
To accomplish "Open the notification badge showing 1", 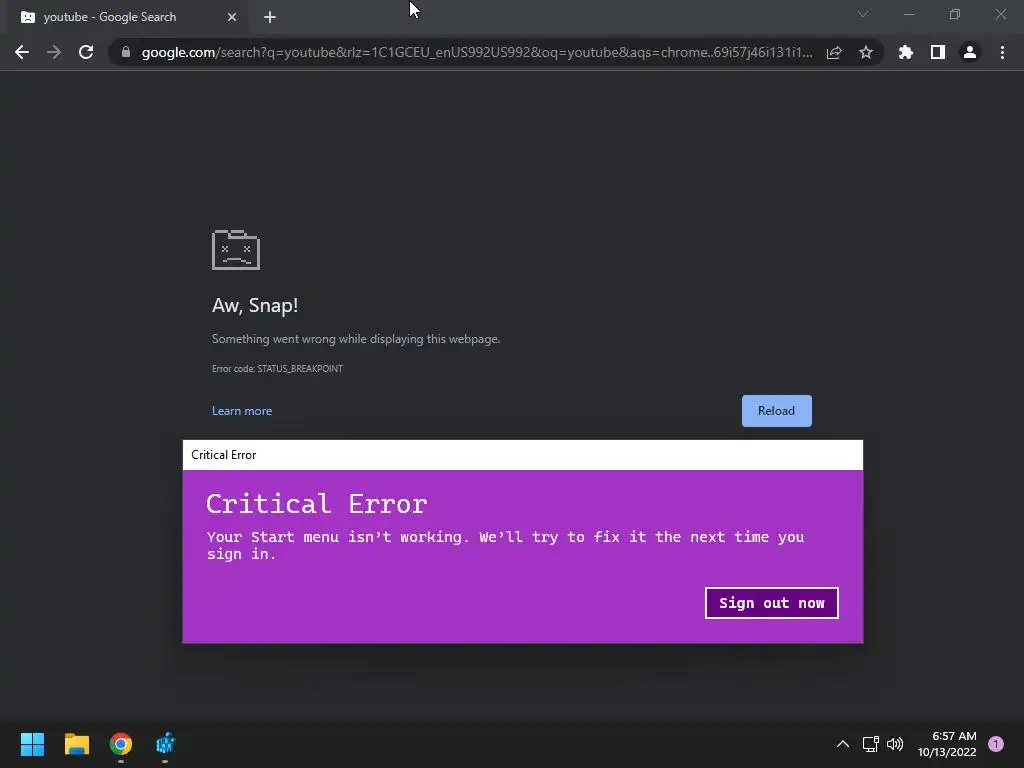I will coord(996,744).
